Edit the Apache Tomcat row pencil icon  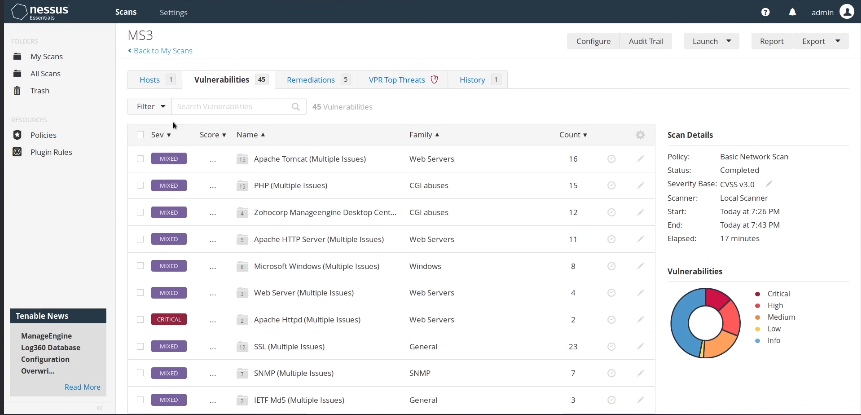click(x=641, y=159)
